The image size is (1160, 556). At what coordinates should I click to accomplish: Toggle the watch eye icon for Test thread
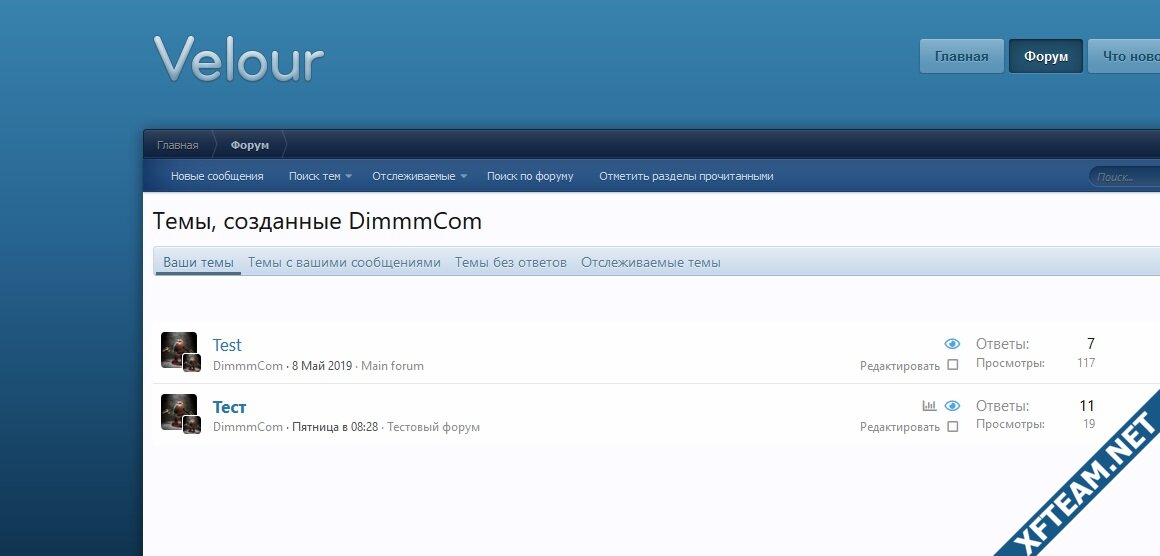(952, 344)
